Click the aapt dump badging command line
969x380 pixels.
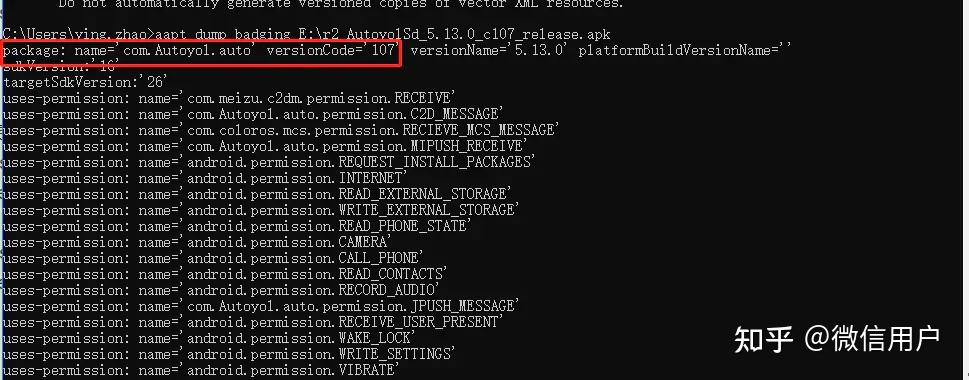307,35
